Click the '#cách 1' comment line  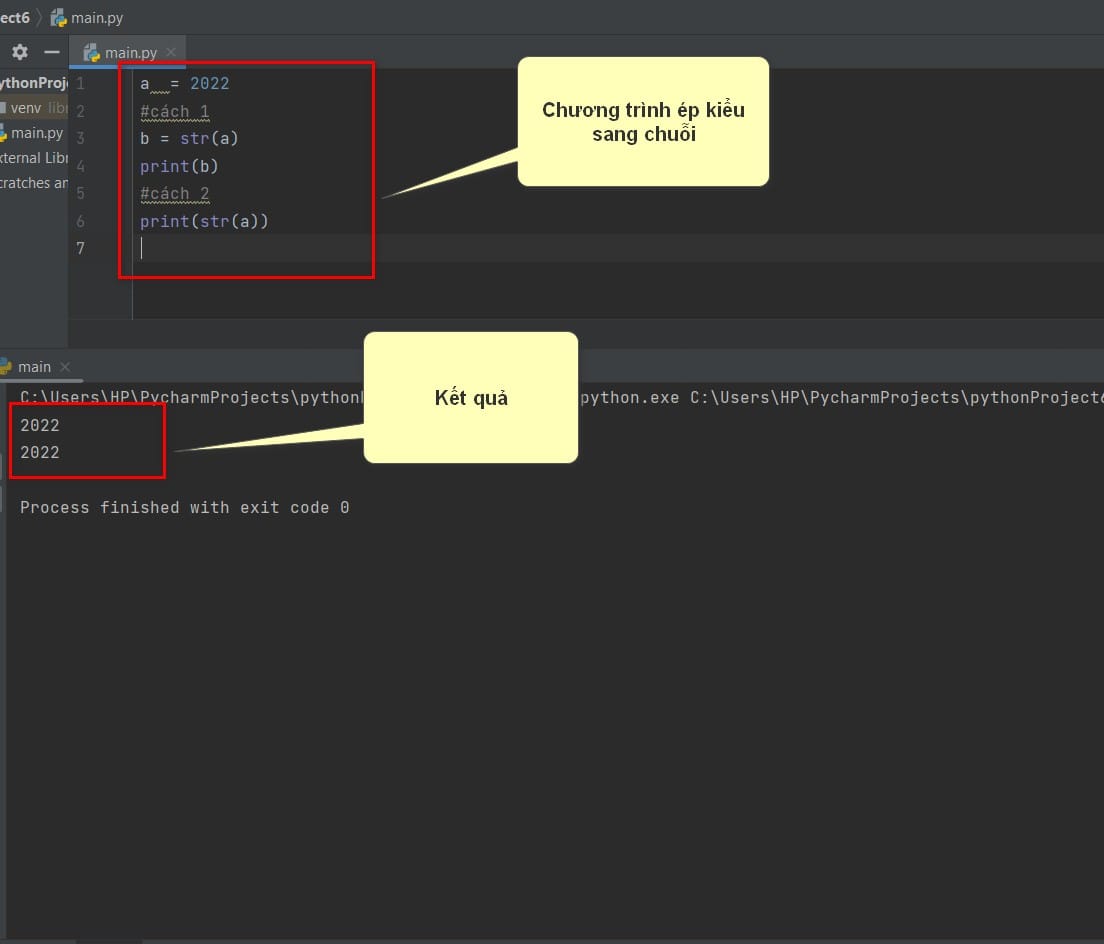175,111
